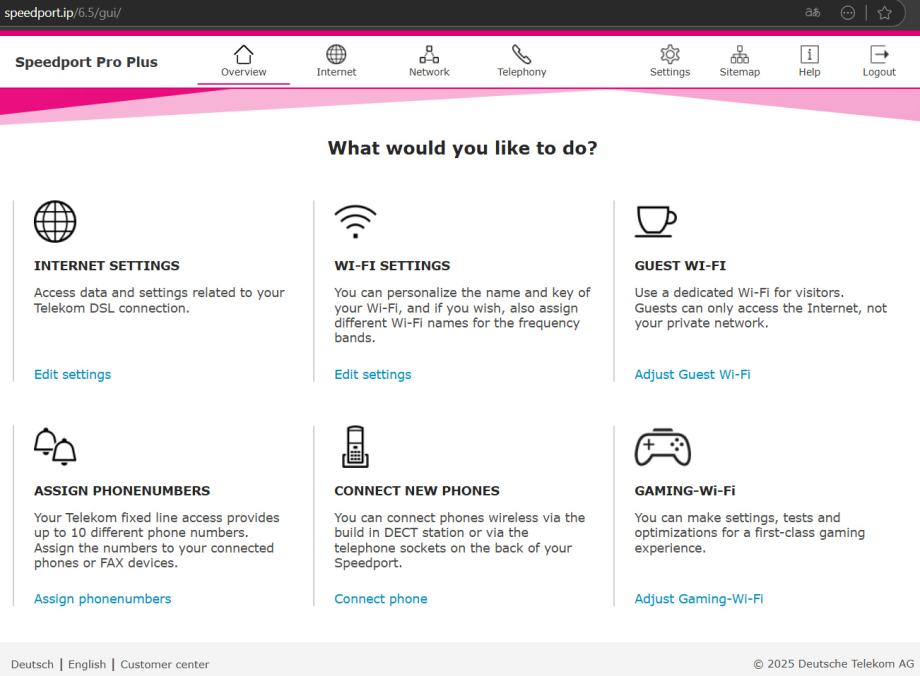The height and width of the screenshot is (676, 920).
Task: Click the Telephony handset icon
Action: click(521, 54)
